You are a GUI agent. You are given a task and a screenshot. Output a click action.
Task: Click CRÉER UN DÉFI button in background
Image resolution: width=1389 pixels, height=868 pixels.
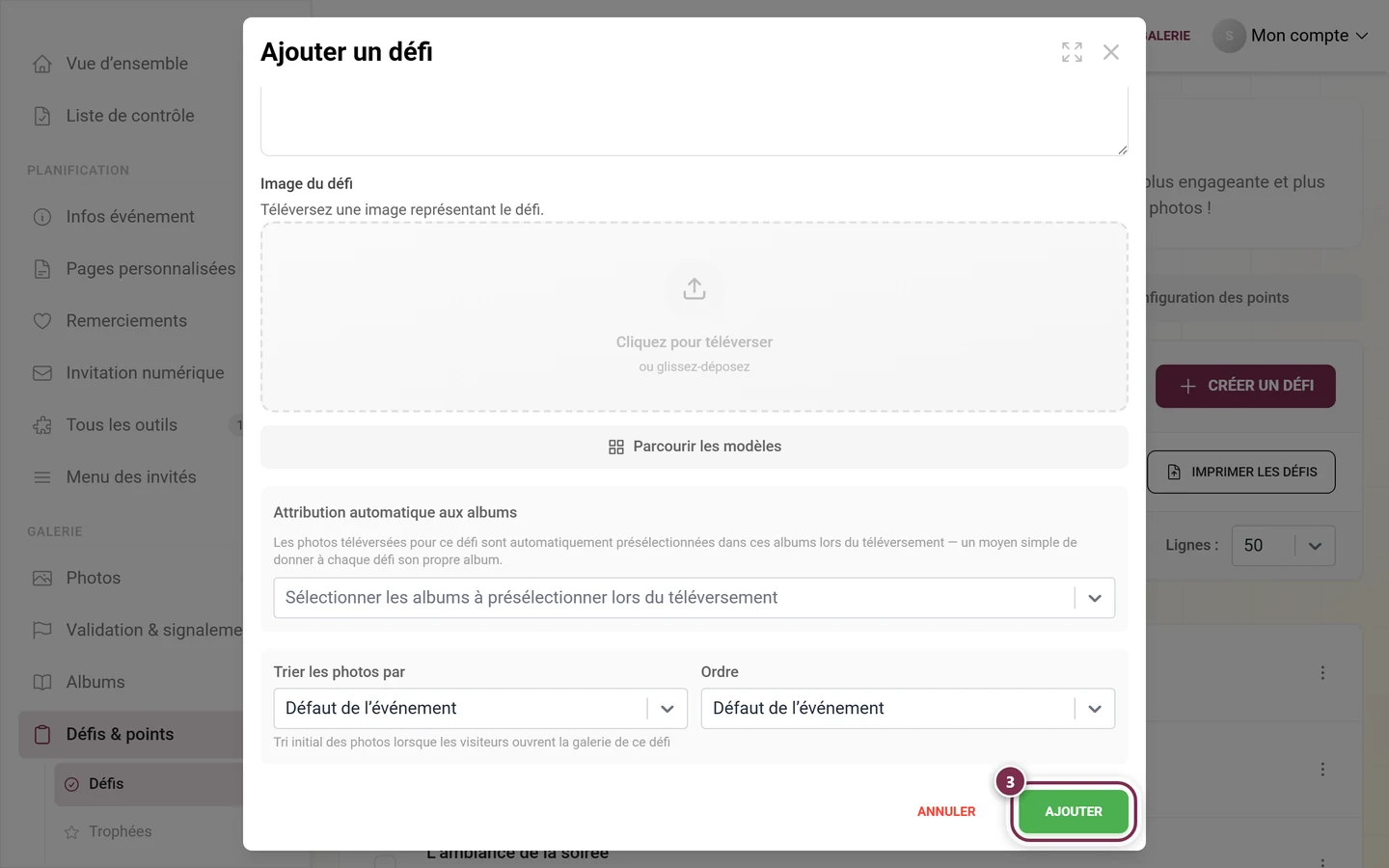1245,386
